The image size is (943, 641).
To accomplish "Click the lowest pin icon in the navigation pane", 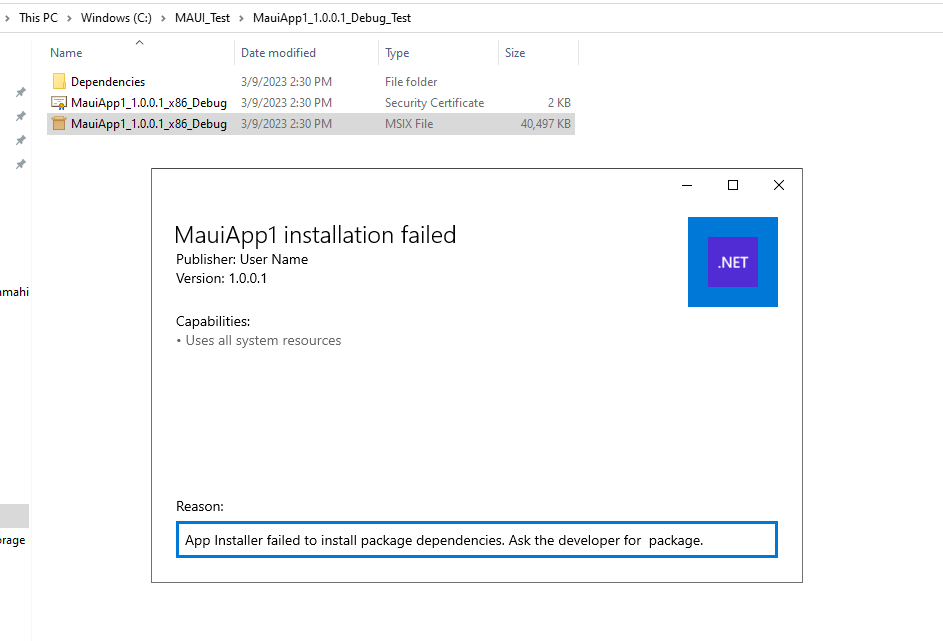I will 20,164.
